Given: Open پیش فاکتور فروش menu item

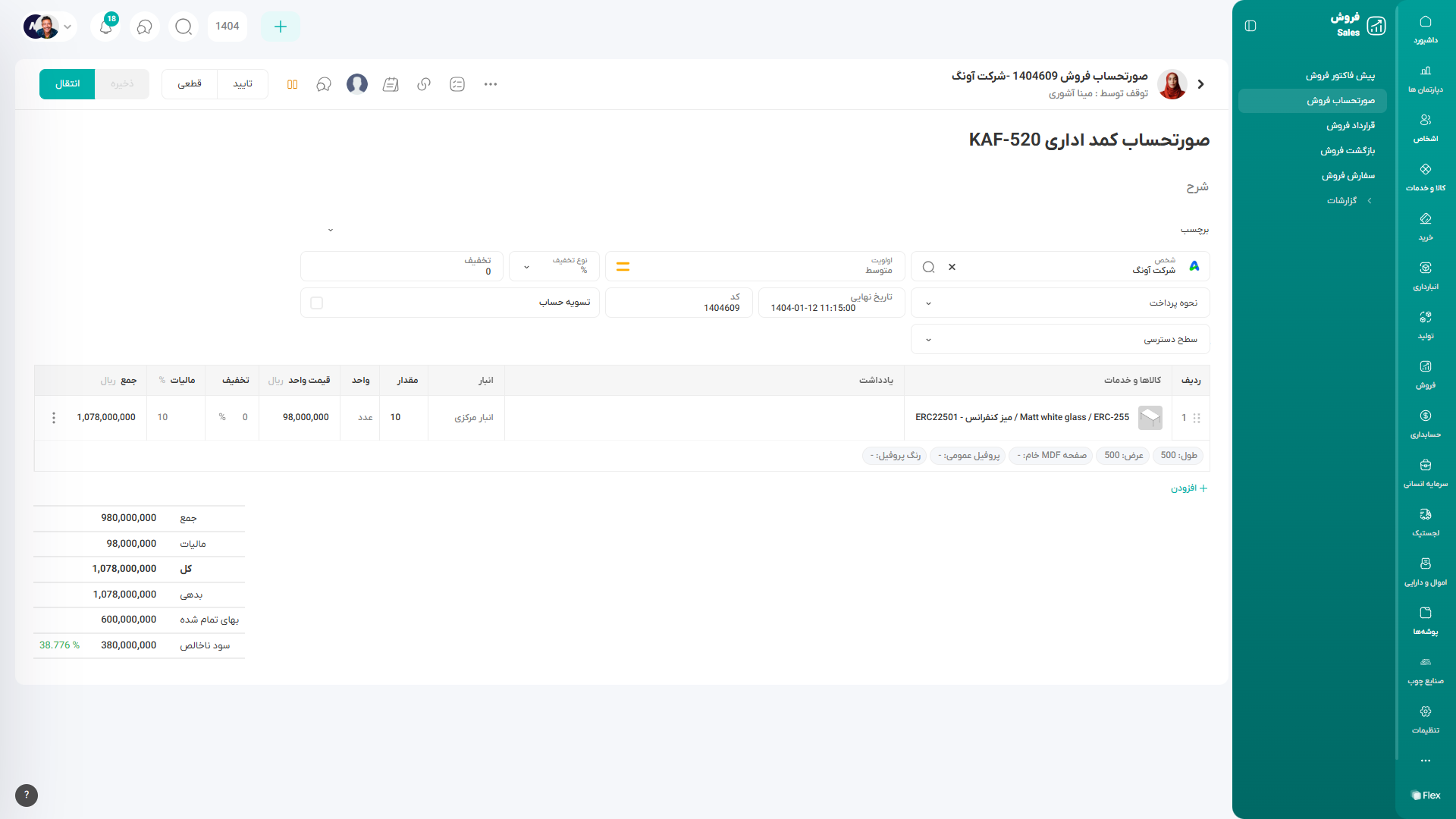Looking at the screenshot, I should coord(1339,76).
